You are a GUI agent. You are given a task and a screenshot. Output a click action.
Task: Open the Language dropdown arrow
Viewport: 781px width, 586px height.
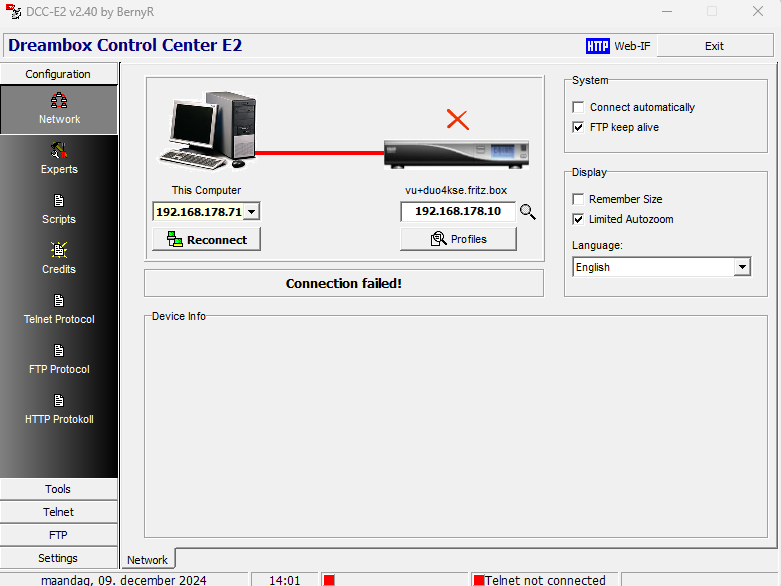742,267
